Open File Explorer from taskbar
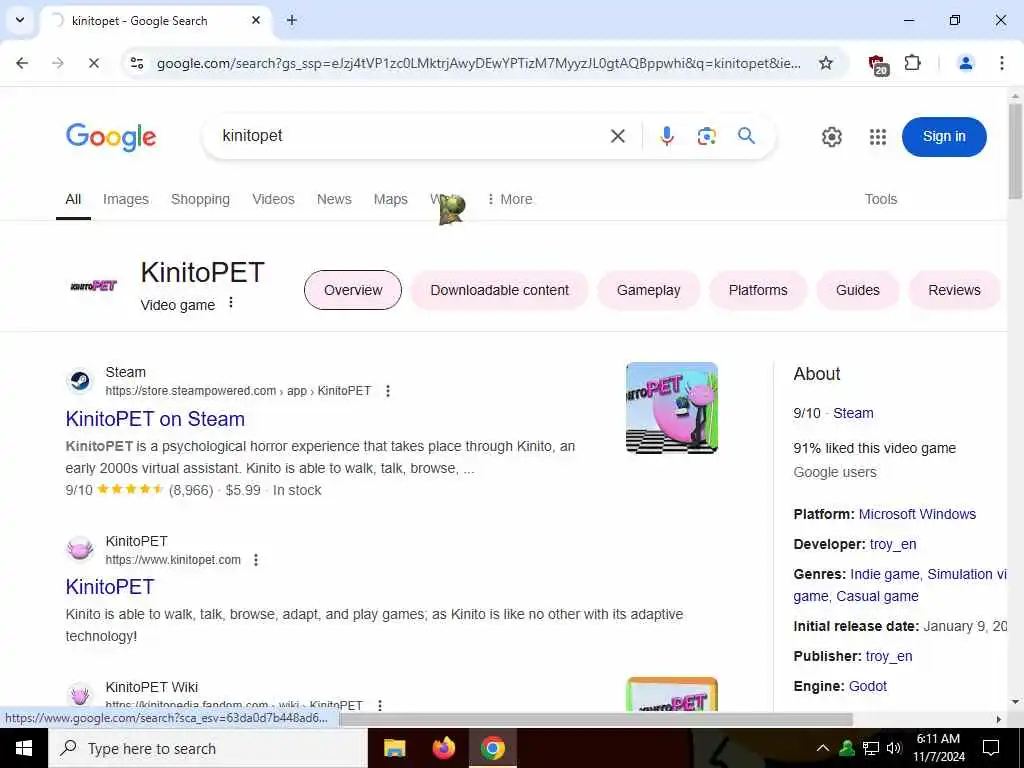Viewport: 1024px width, 768px height. 394,748
